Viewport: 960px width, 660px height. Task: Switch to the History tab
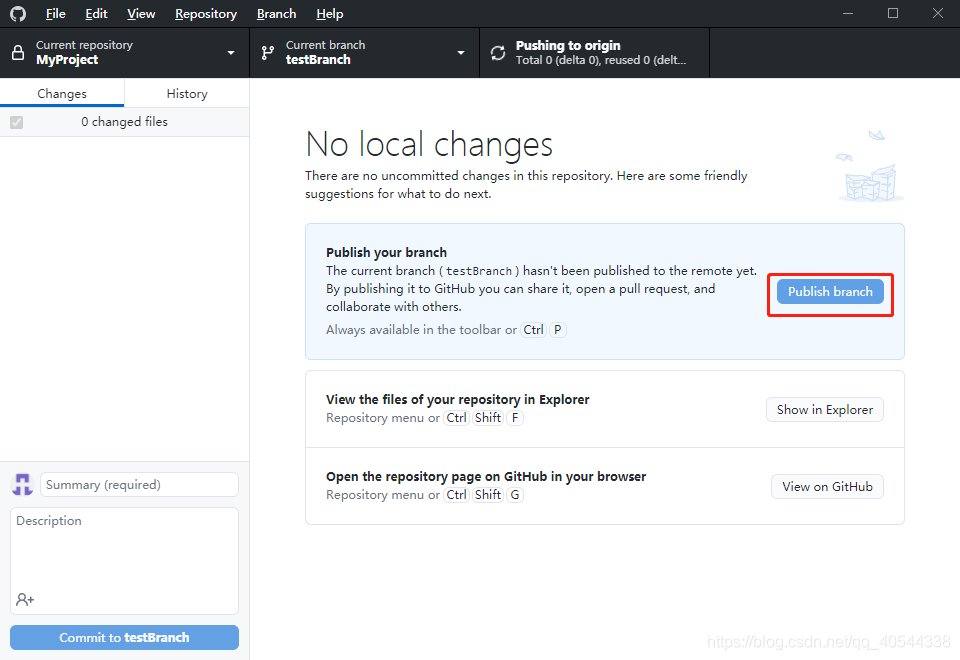click(187, 93)
